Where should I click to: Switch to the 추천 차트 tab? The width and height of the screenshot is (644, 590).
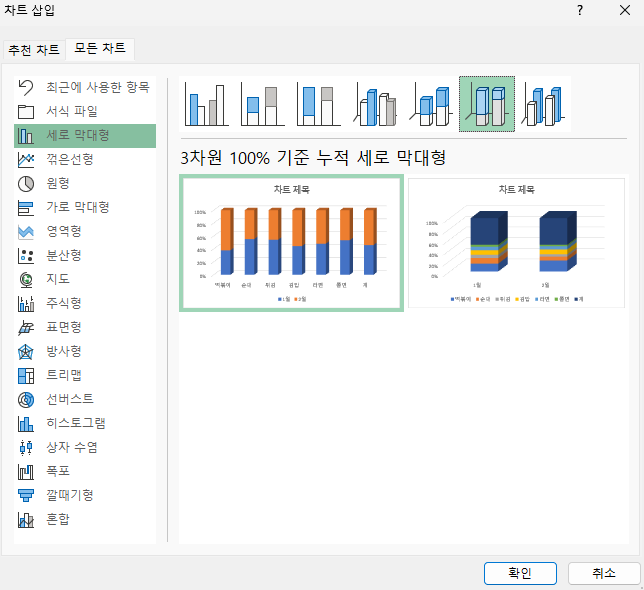pyautogui.click(x=34, y=50)
